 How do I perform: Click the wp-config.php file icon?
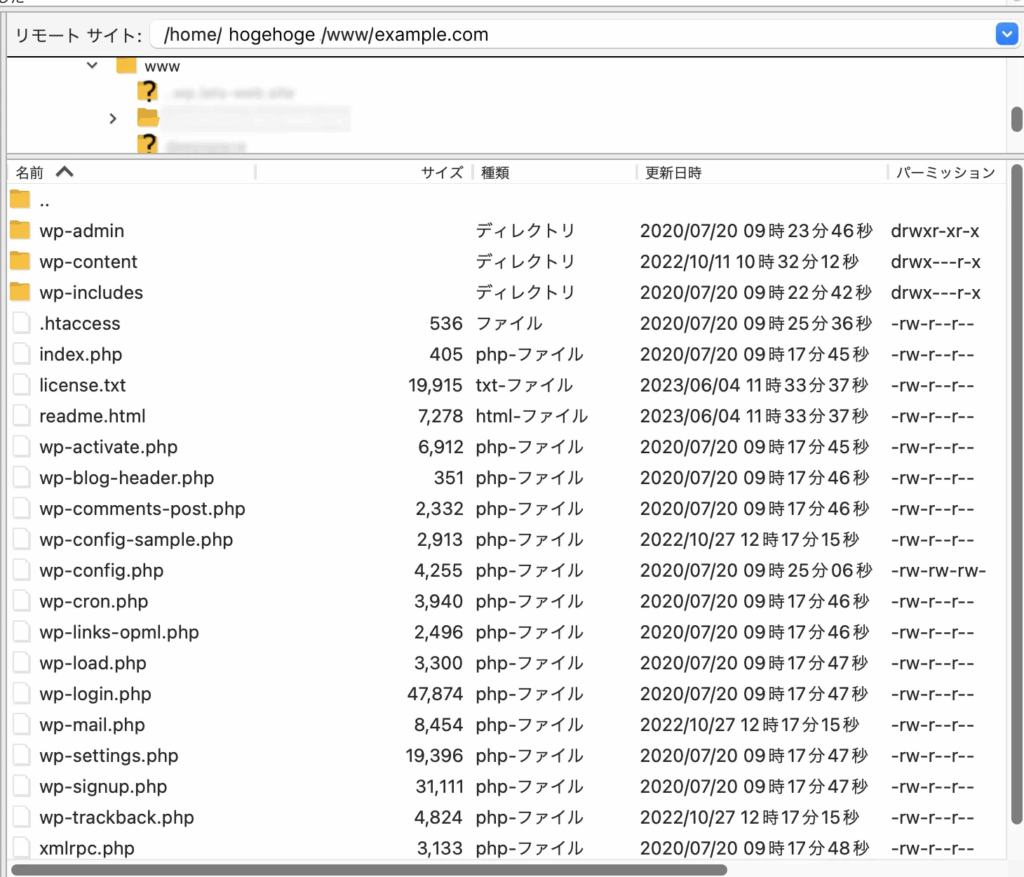point(22,570)
